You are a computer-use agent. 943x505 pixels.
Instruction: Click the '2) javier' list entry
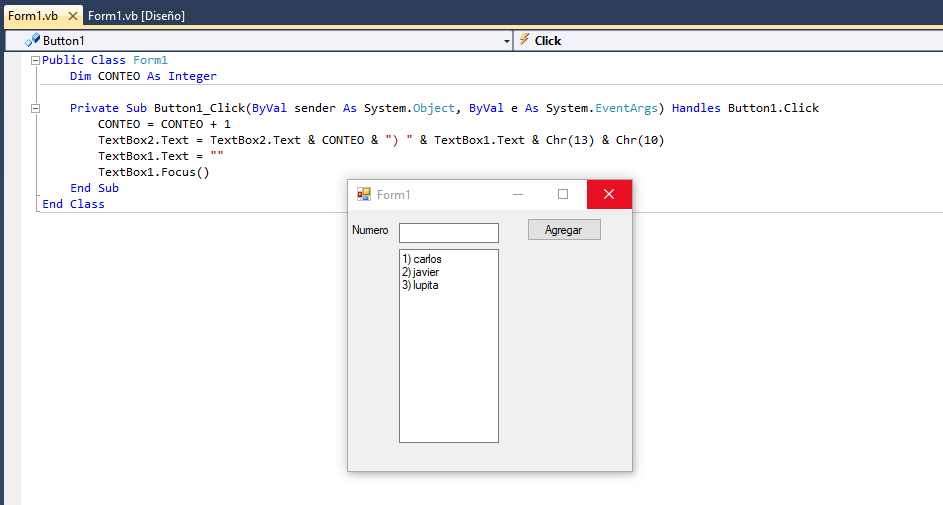tap(420, 272)
